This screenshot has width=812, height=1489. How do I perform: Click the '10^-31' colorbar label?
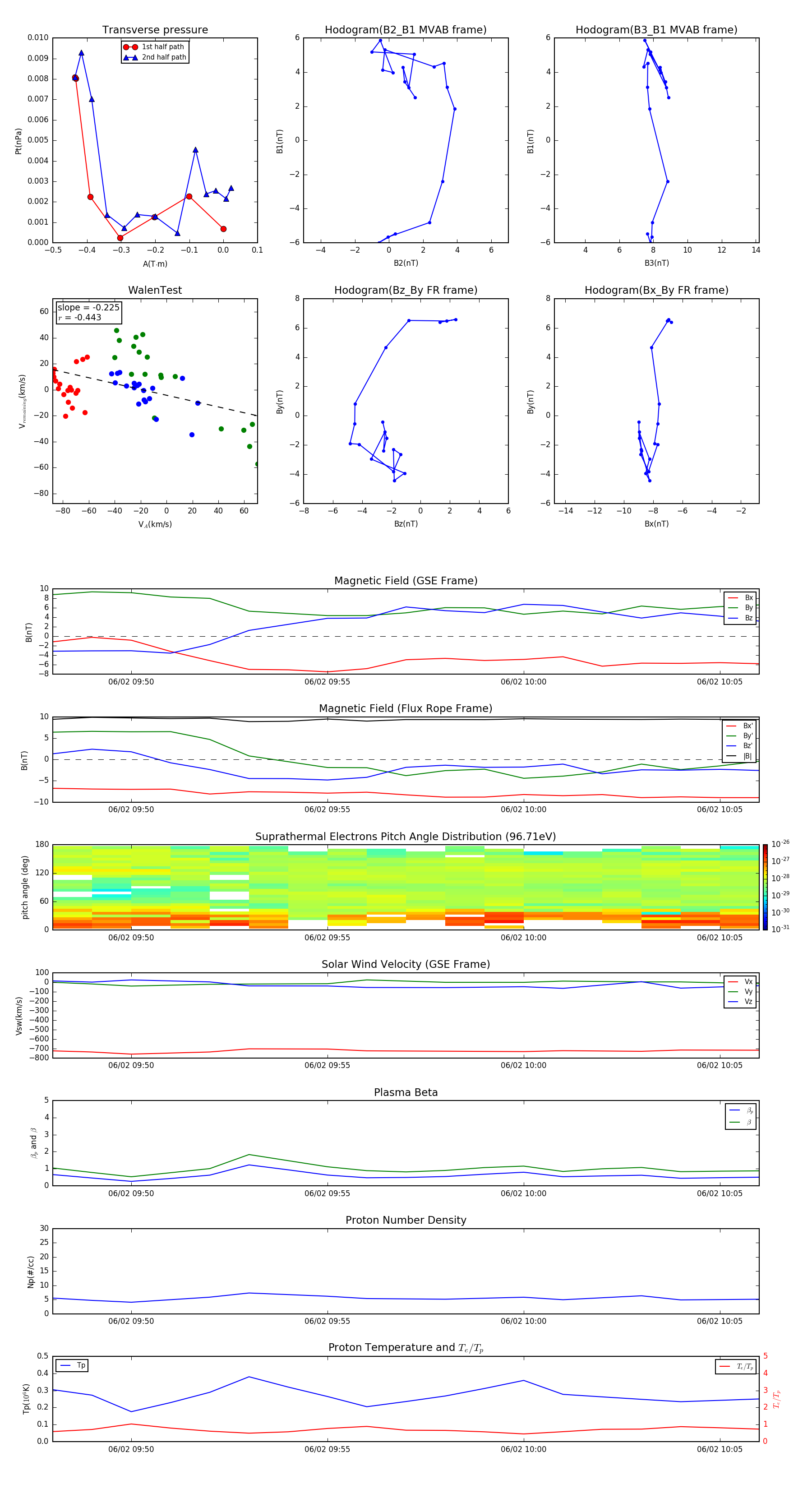(780, 929)
